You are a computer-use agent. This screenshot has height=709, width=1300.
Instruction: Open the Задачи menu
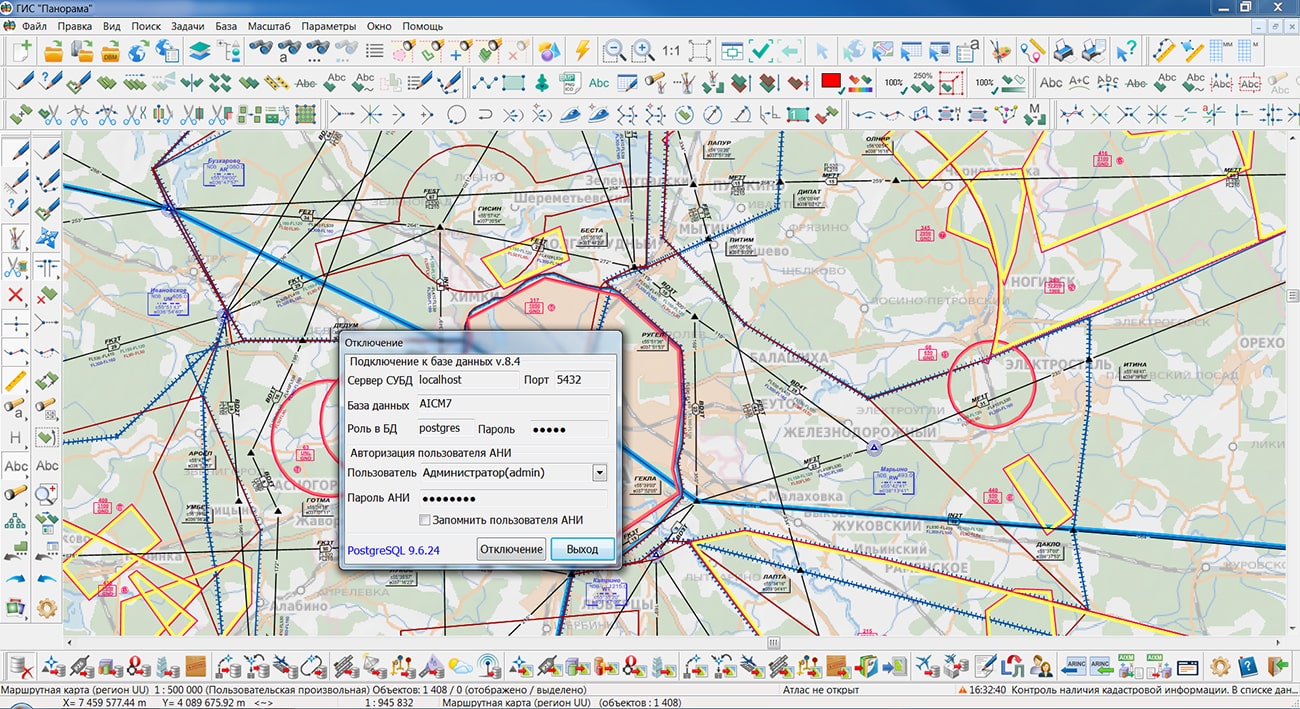click(187, 25)
